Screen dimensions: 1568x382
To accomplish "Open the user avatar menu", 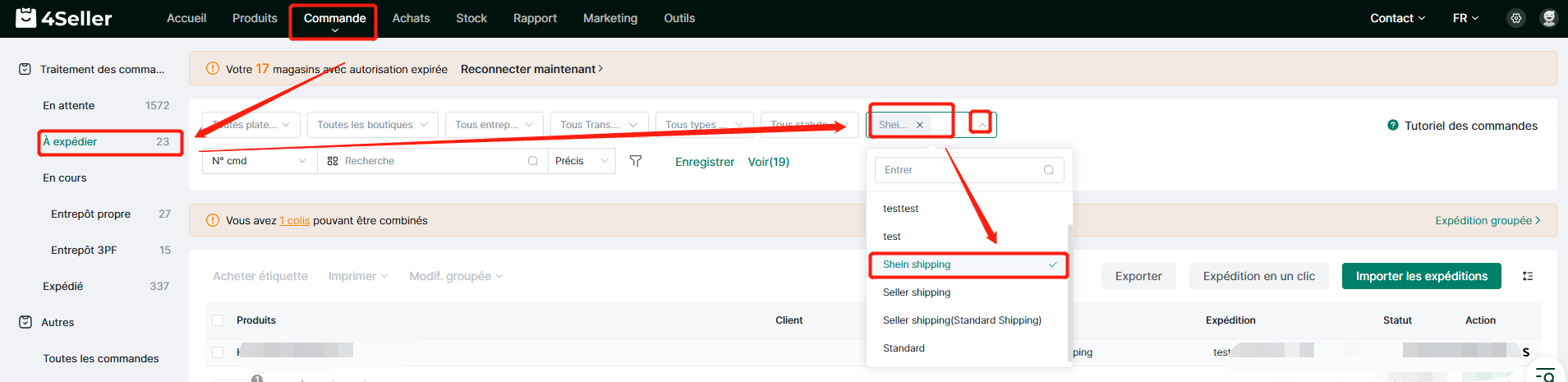I will (1548, 18).
